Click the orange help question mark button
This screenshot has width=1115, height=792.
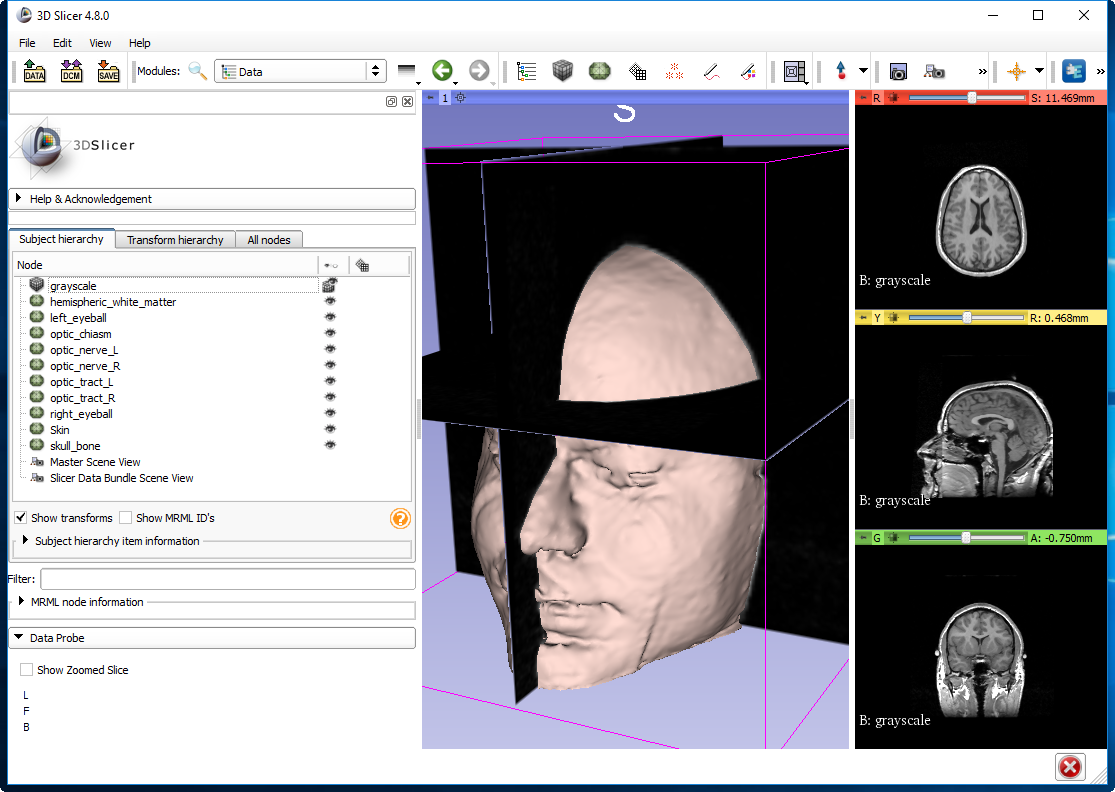tap(400, 518)
